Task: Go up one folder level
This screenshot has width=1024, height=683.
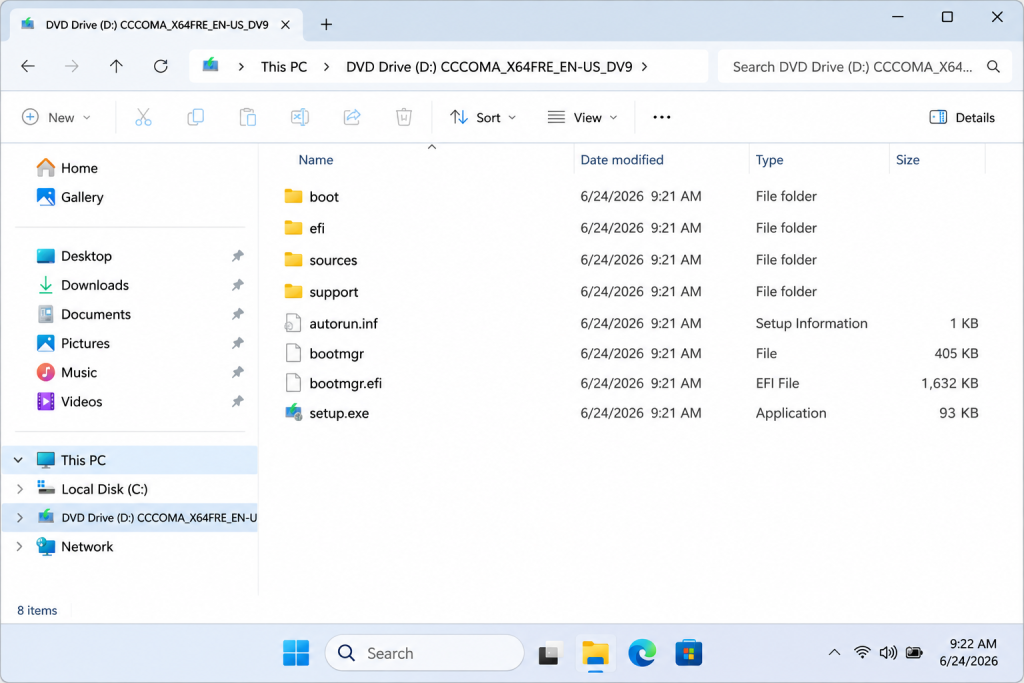Action: click(x=116, y=66)
